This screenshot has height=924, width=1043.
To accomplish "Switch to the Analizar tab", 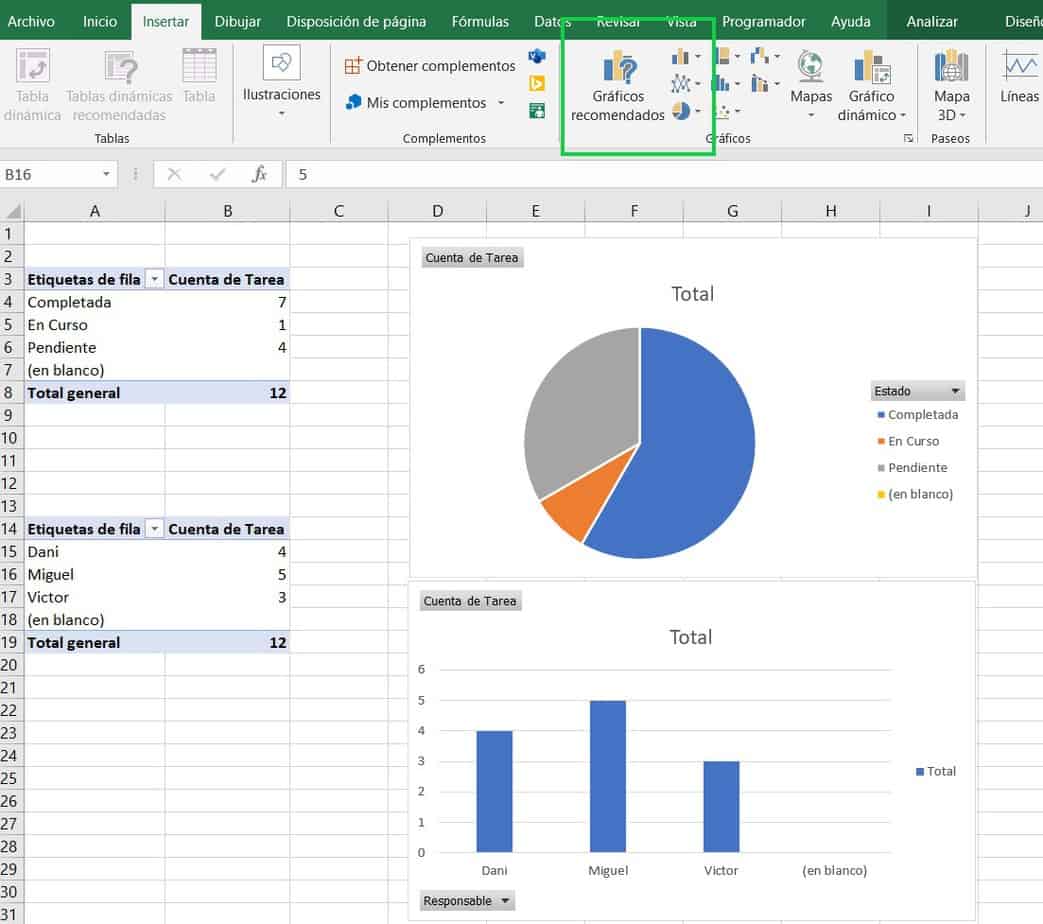I will click(931, 21).
